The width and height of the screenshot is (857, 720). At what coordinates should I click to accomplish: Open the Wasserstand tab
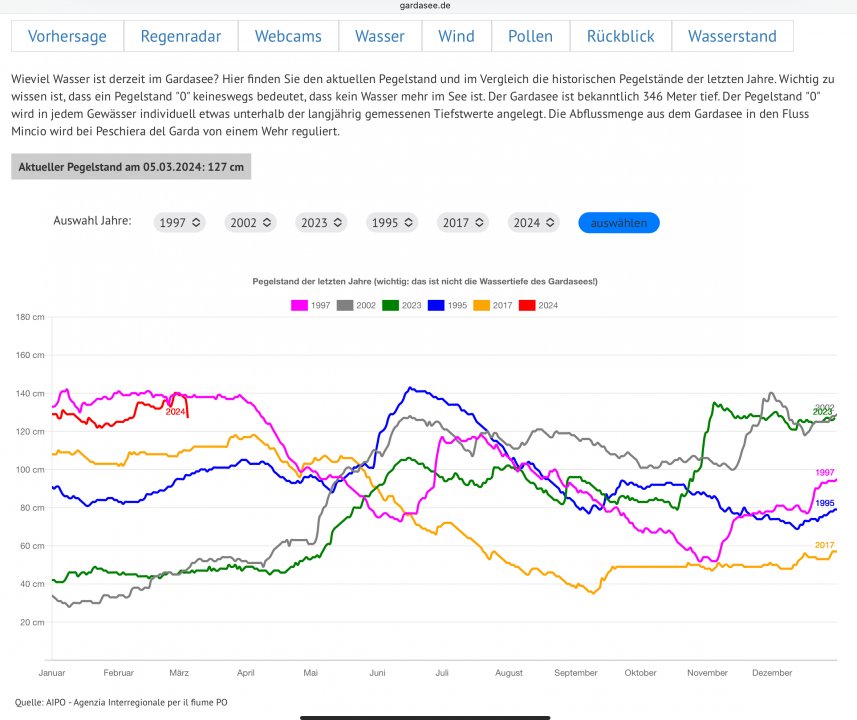pos(732,36)
